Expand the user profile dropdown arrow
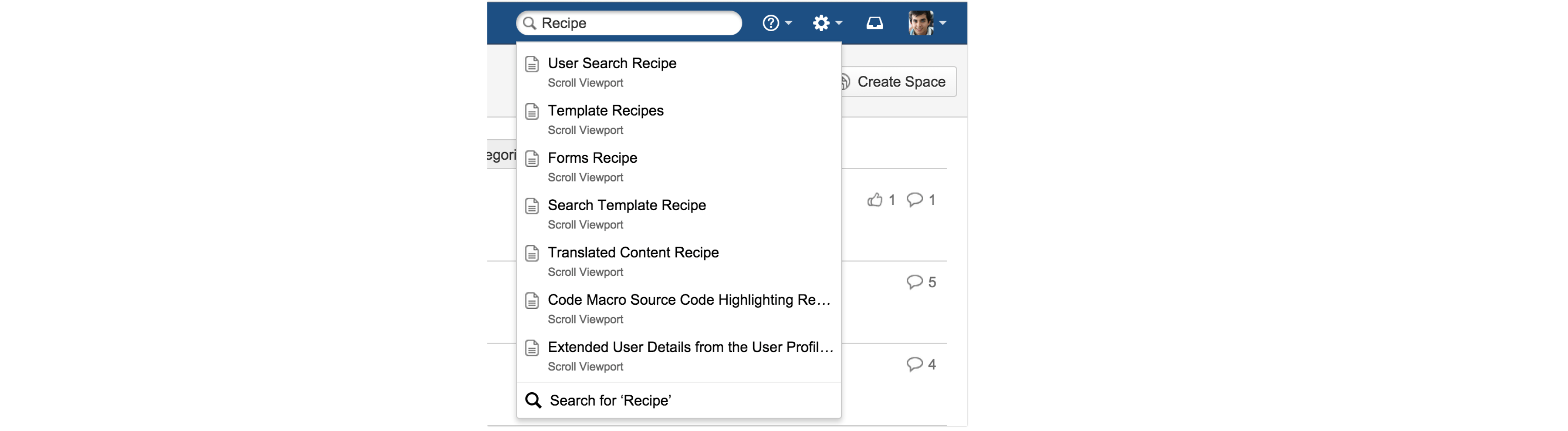The height and width of the screenshot is (431, 1568). (943, 23)
